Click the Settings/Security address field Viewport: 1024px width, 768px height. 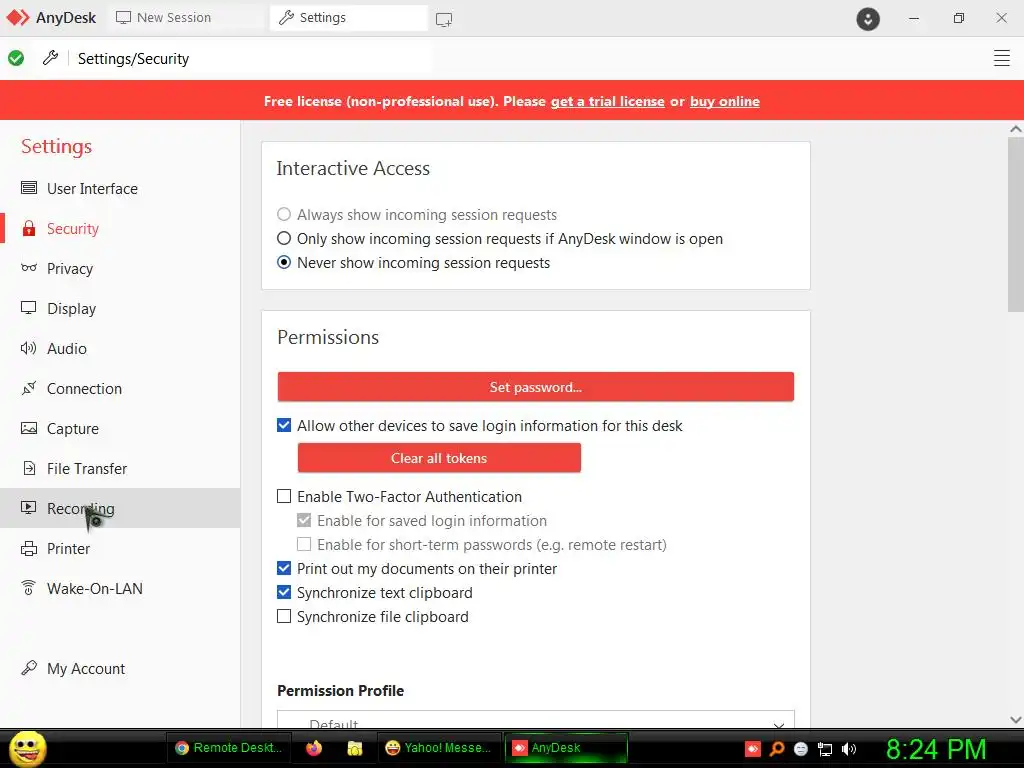251,58
